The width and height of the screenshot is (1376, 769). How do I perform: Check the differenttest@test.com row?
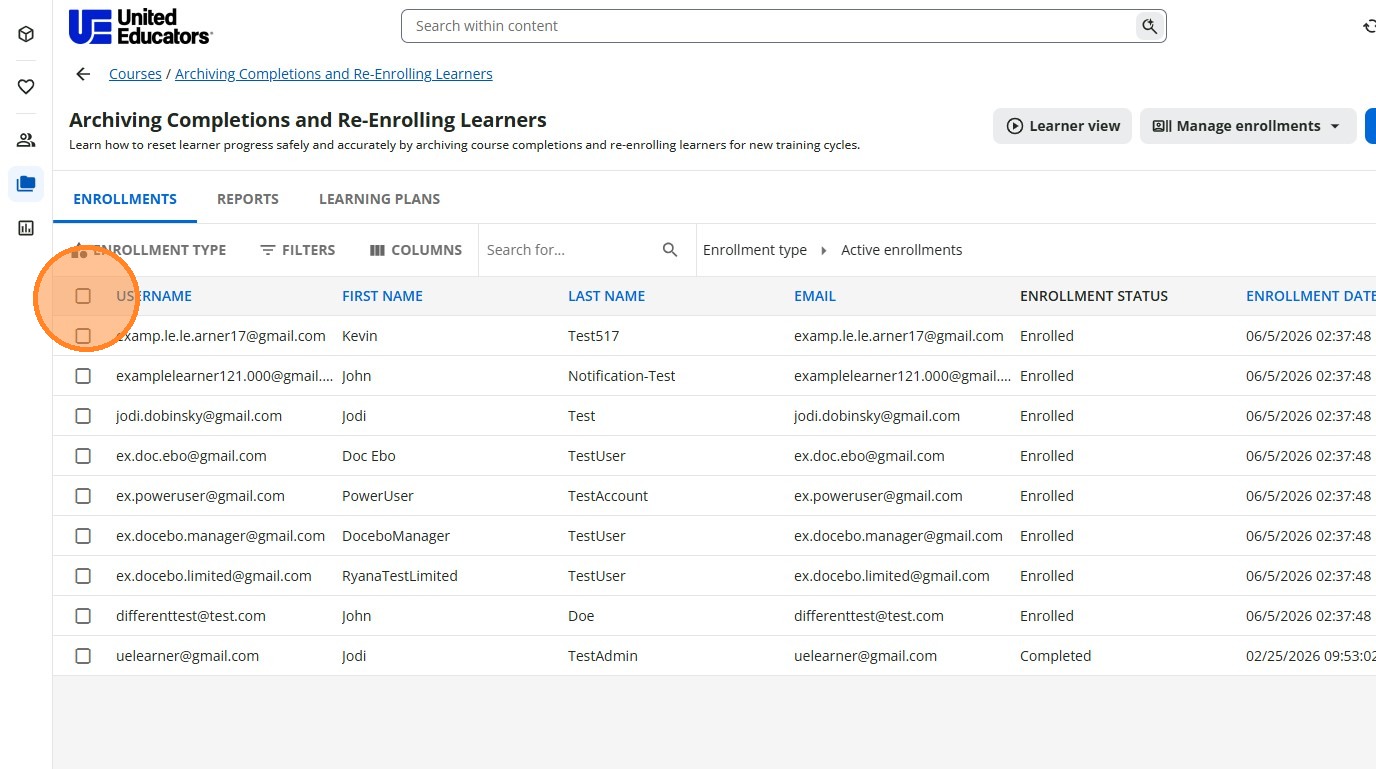pyautogui.click(x=83, y=616)
